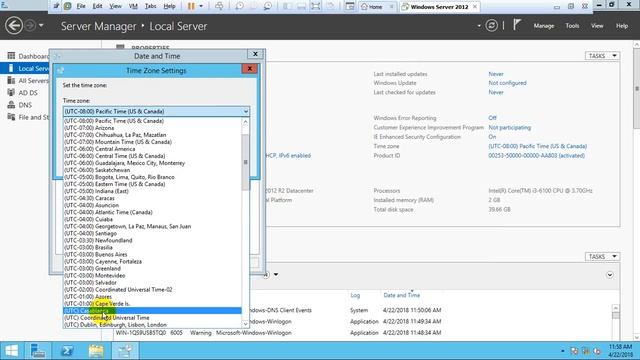This screenshot has height=360, width=640.
Task: Open the View menu in Server Manager
Action: tap(597, 26)
